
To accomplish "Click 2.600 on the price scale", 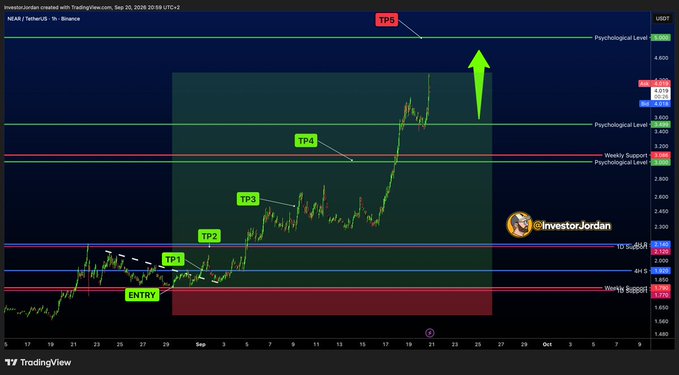I will point(661,197).
